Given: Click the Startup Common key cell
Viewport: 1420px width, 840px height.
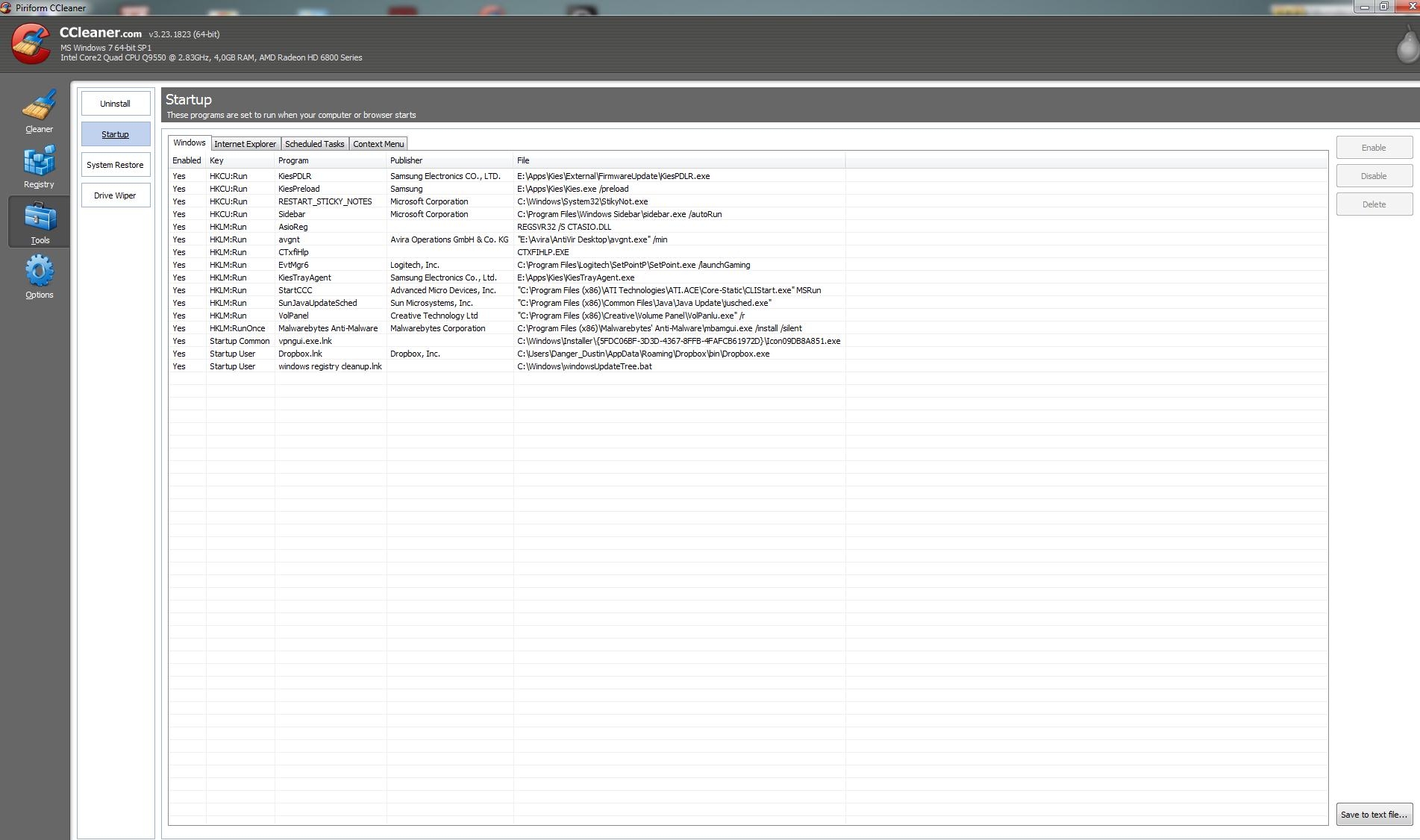Looking at the screenshot, I should click(240, 341).
